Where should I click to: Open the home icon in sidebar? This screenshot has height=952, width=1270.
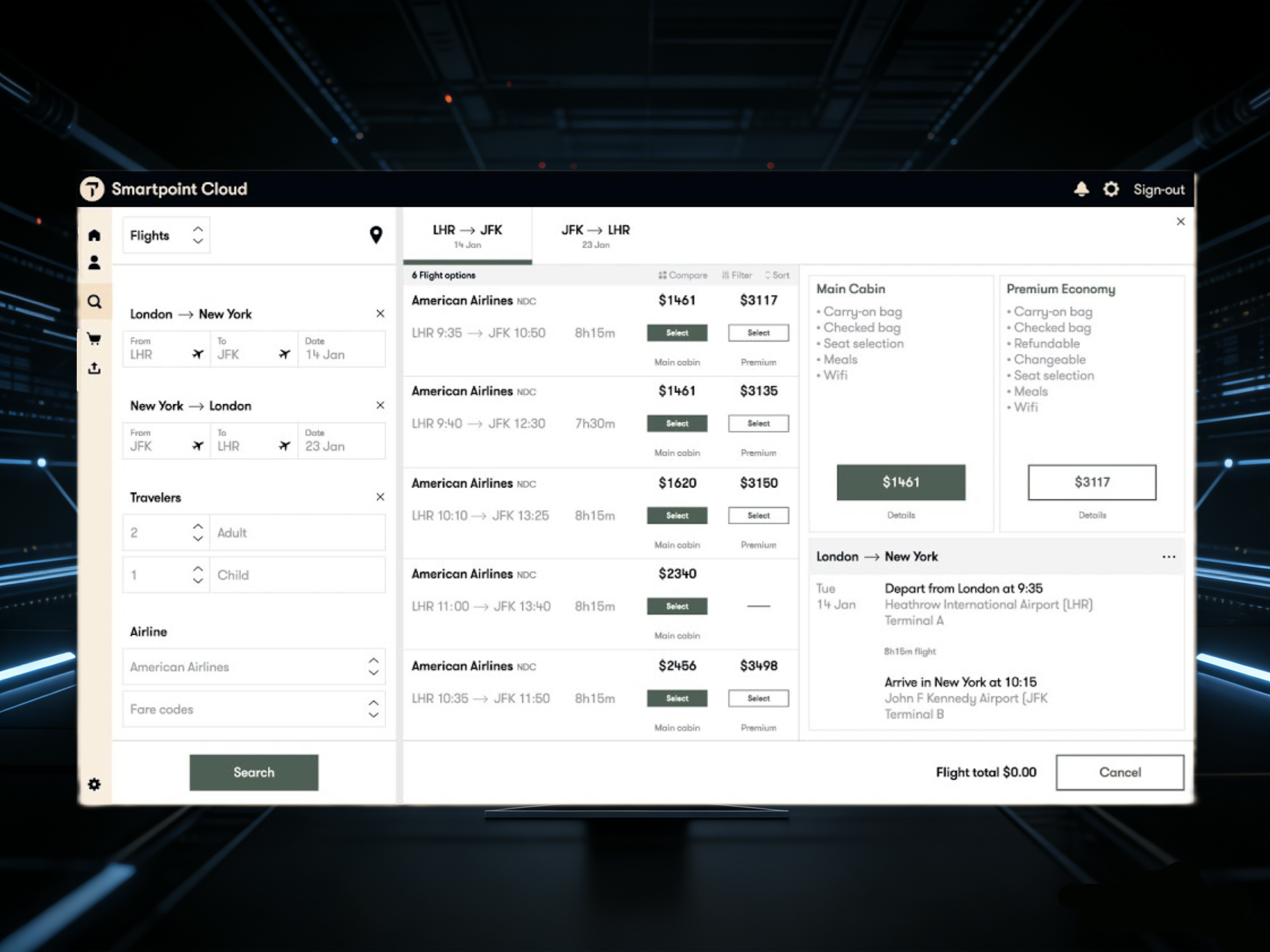pyautogui.click(x=94, y=235)
